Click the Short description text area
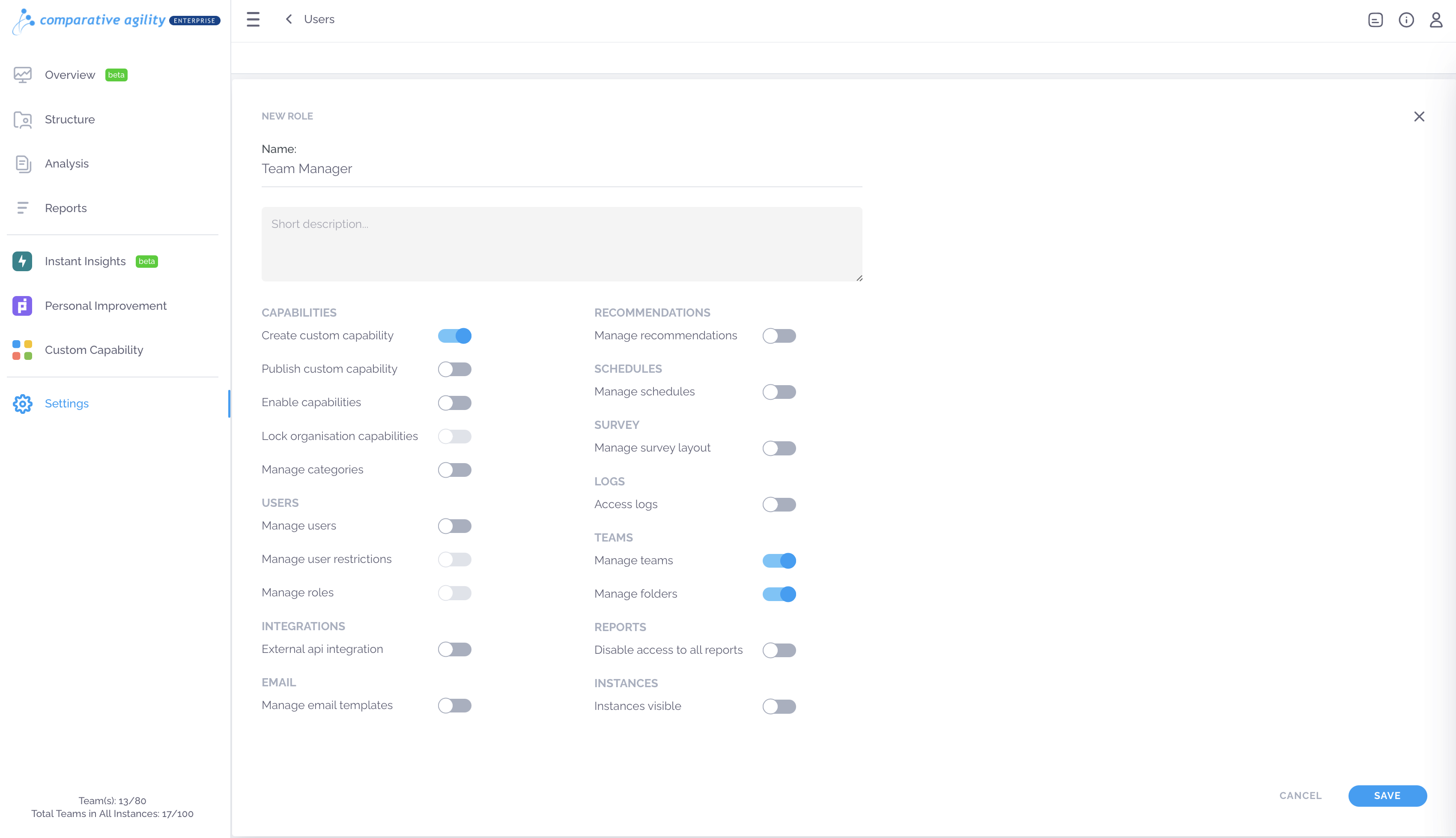 pyautogui.click(x=561, y=244)
